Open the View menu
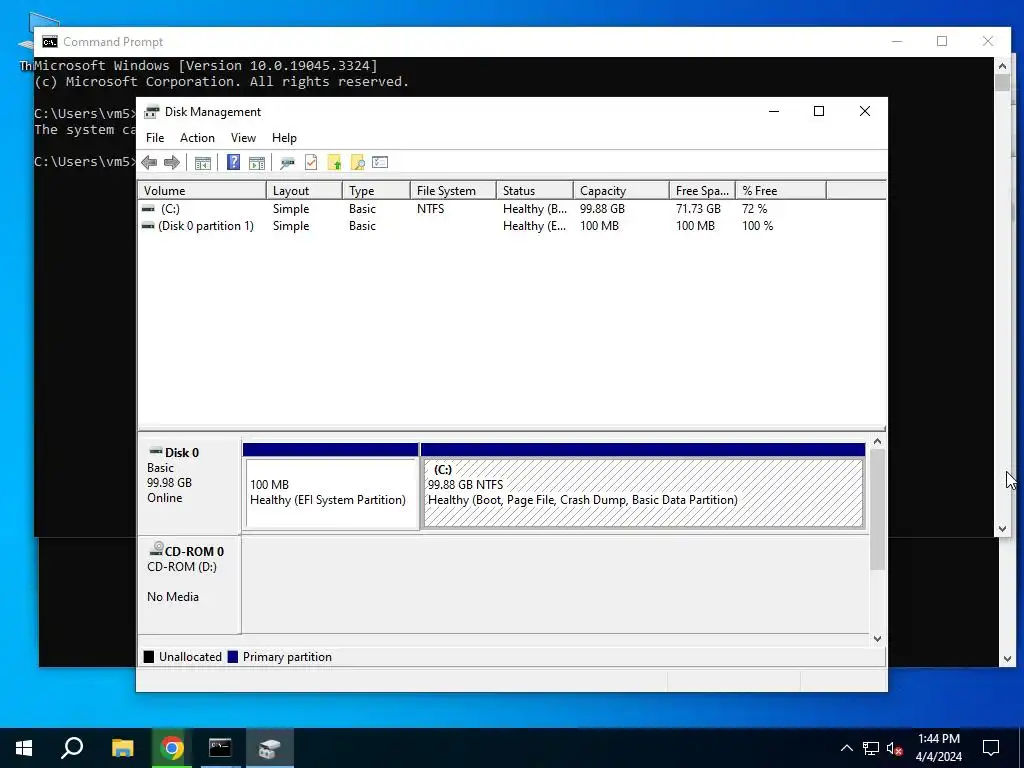 [243, 138]
